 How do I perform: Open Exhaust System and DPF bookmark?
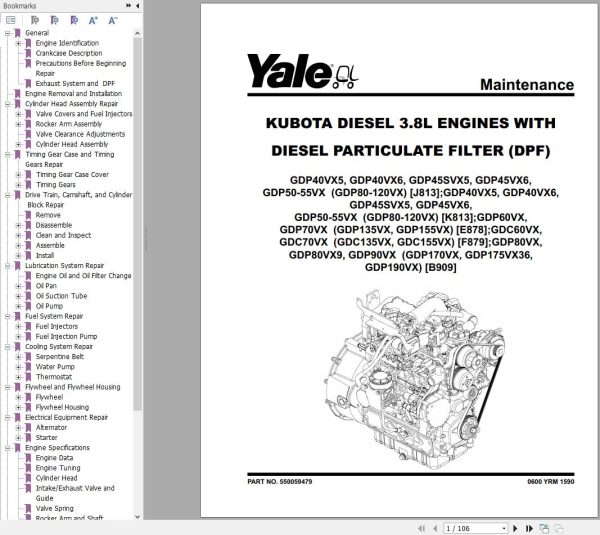click(x=75, y=83)
